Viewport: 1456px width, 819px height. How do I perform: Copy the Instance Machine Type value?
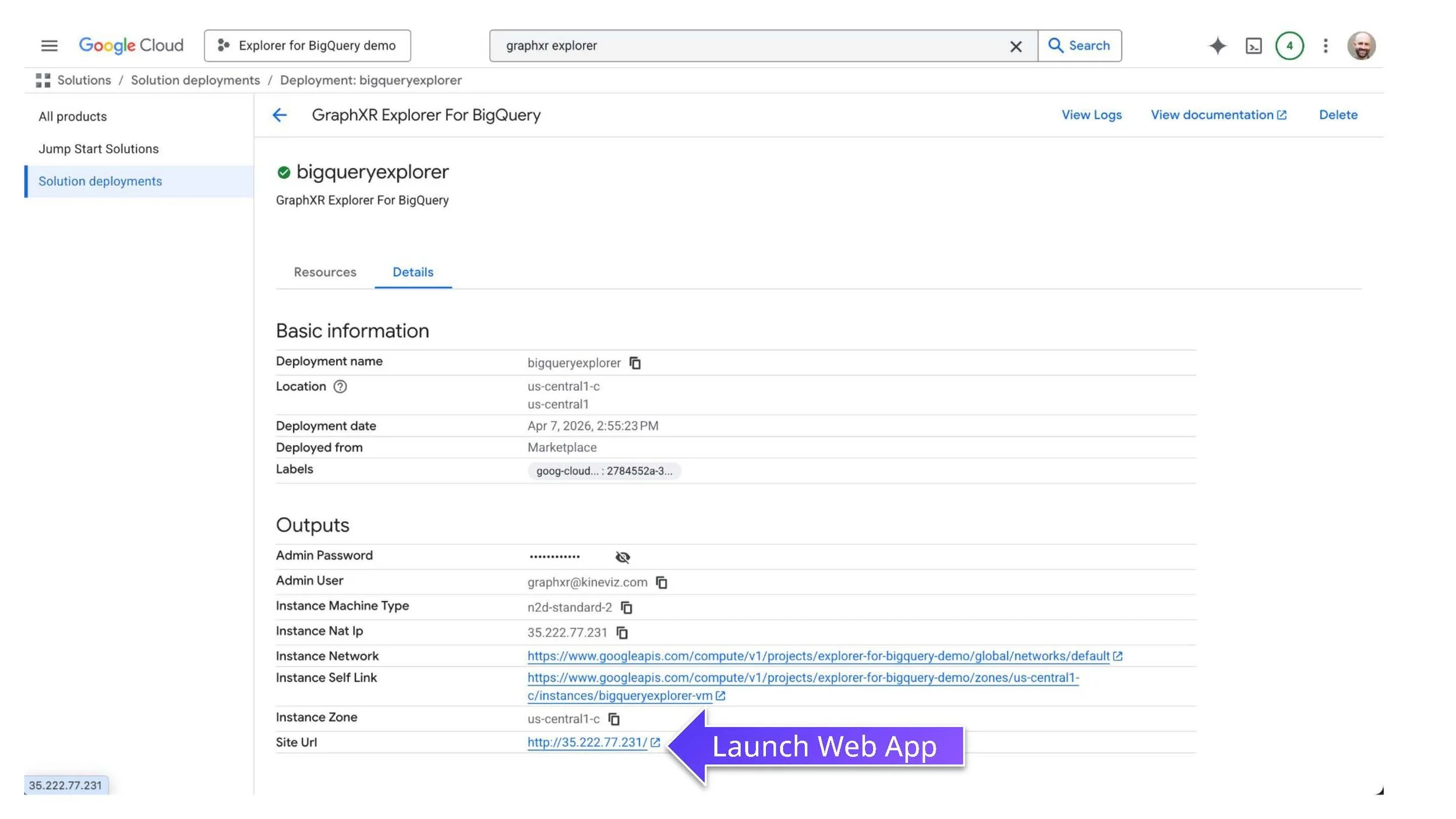pyautogui.click(x=627, y=607)
